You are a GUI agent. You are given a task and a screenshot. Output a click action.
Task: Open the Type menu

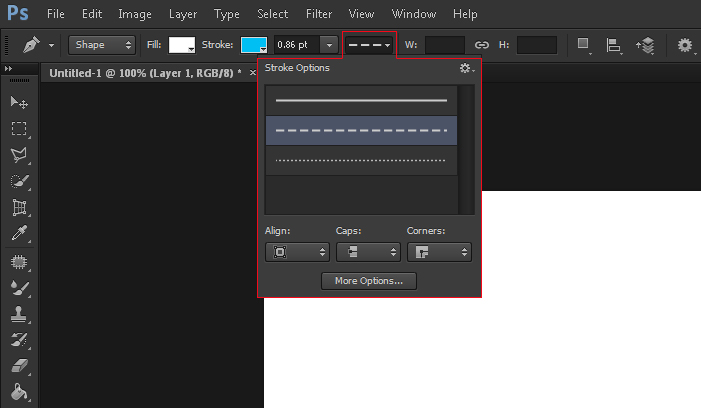[227, 15]
